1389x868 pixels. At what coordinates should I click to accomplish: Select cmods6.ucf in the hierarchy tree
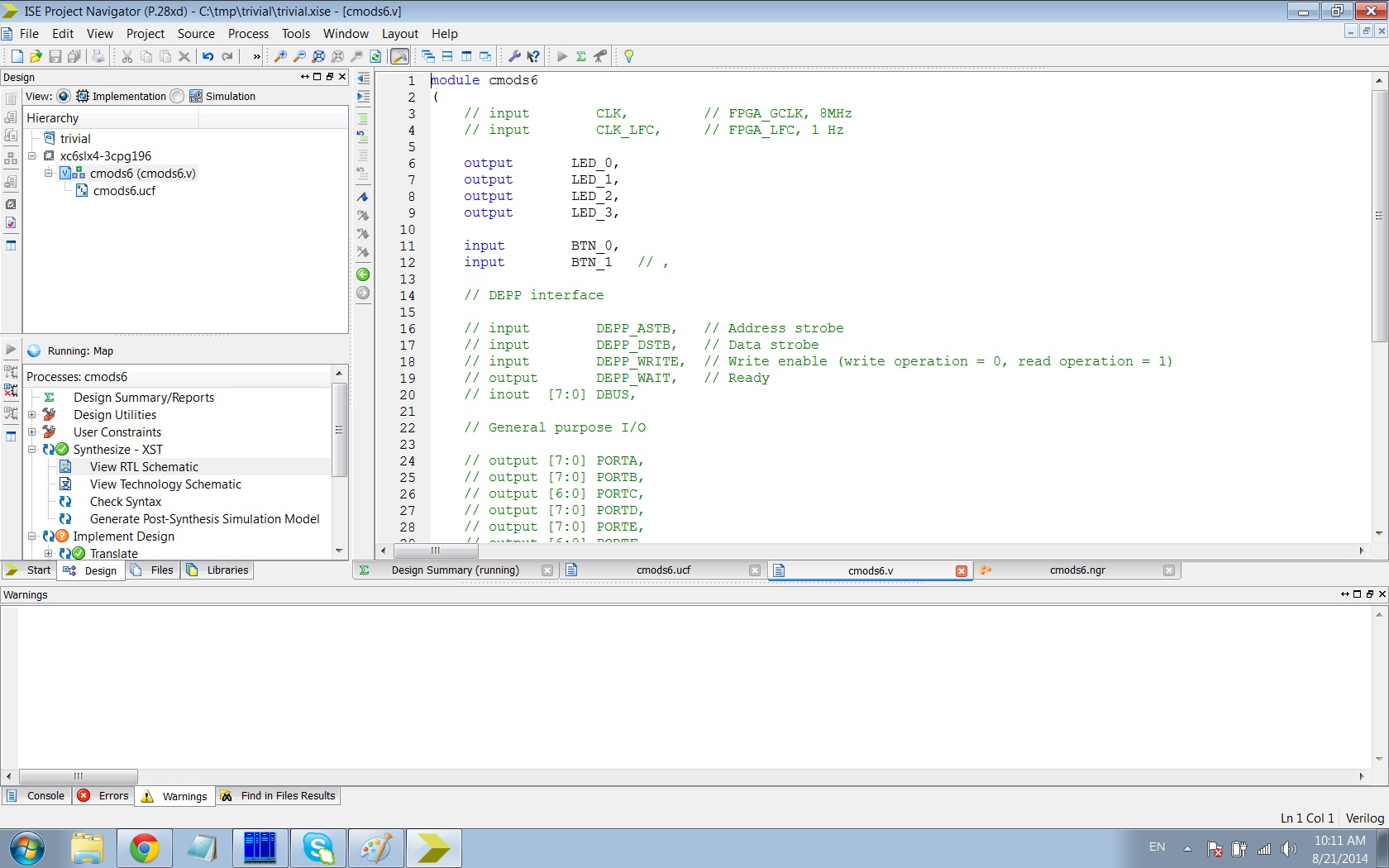tap(124, 191)
